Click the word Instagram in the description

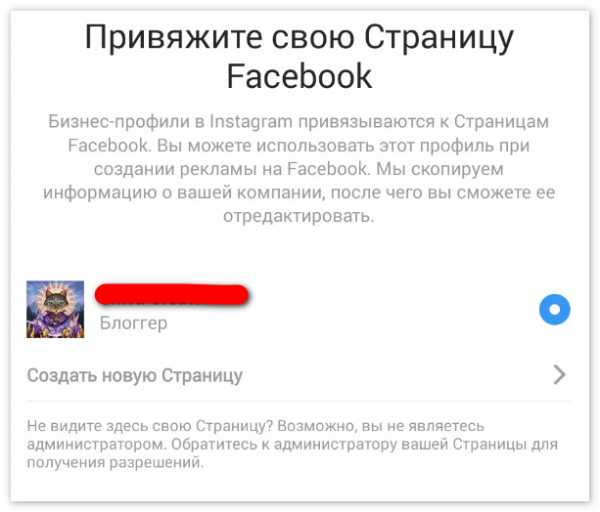tap(251, 122)
